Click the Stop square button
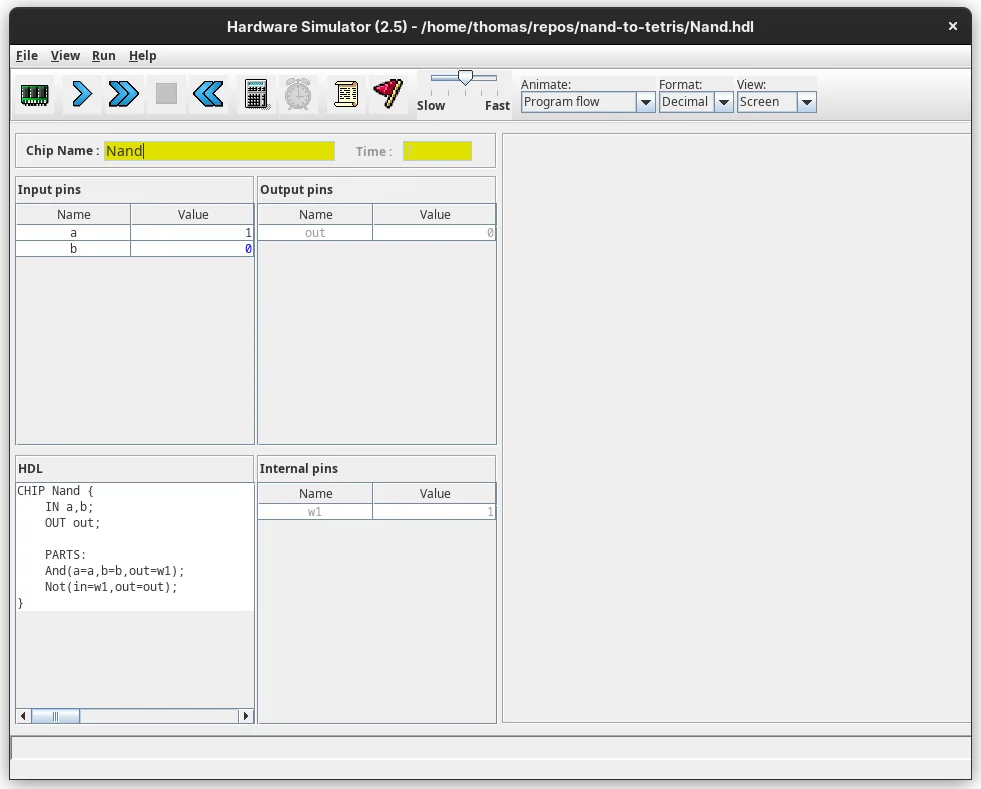Viewport: 981px width, 789px height. (166, 95)
